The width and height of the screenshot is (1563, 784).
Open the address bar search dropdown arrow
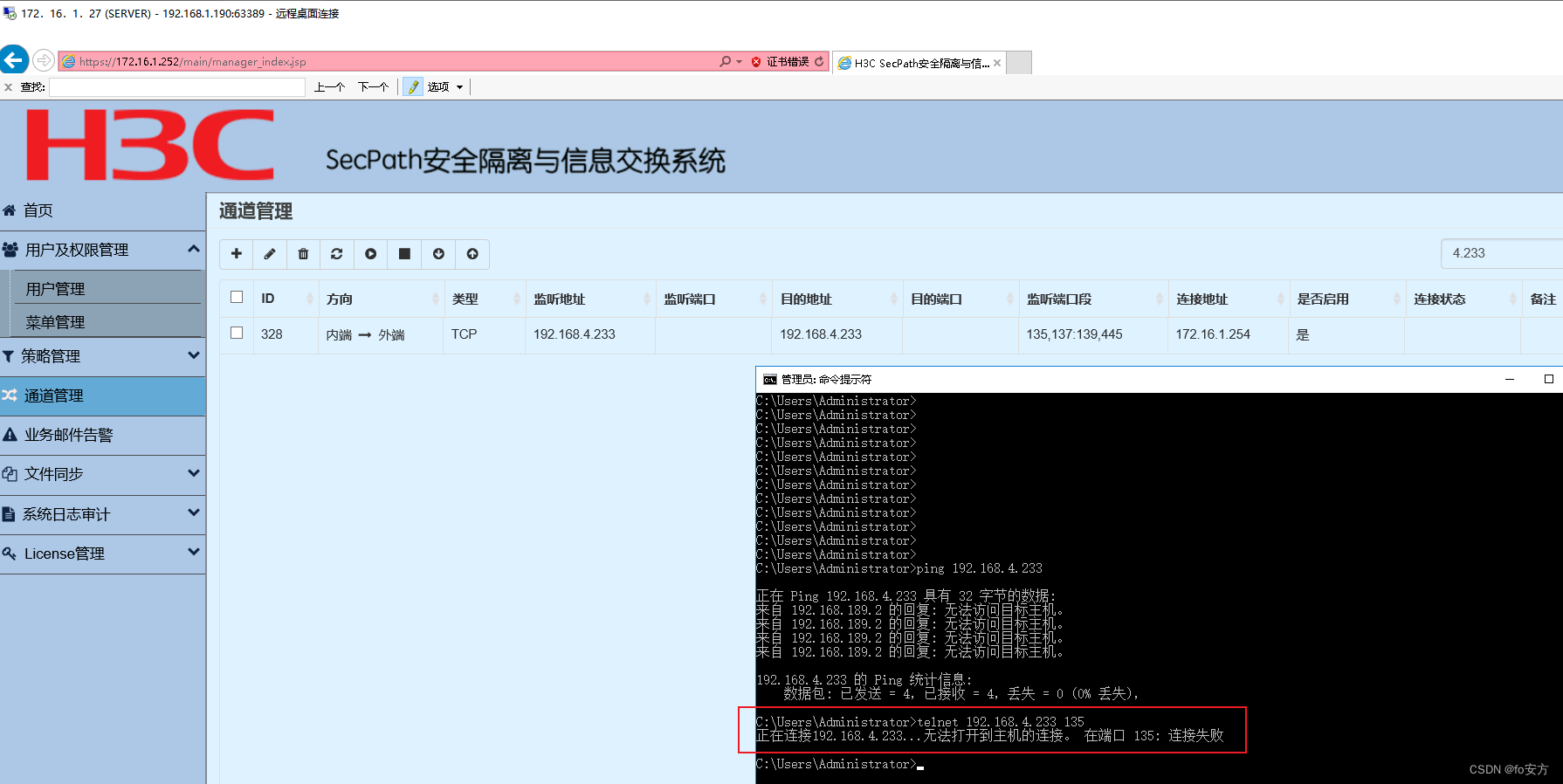[740, 62]
